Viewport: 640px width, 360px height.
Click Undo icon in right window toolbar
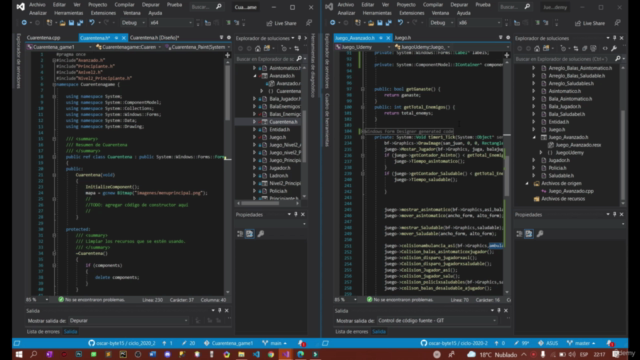coord(400,23)
